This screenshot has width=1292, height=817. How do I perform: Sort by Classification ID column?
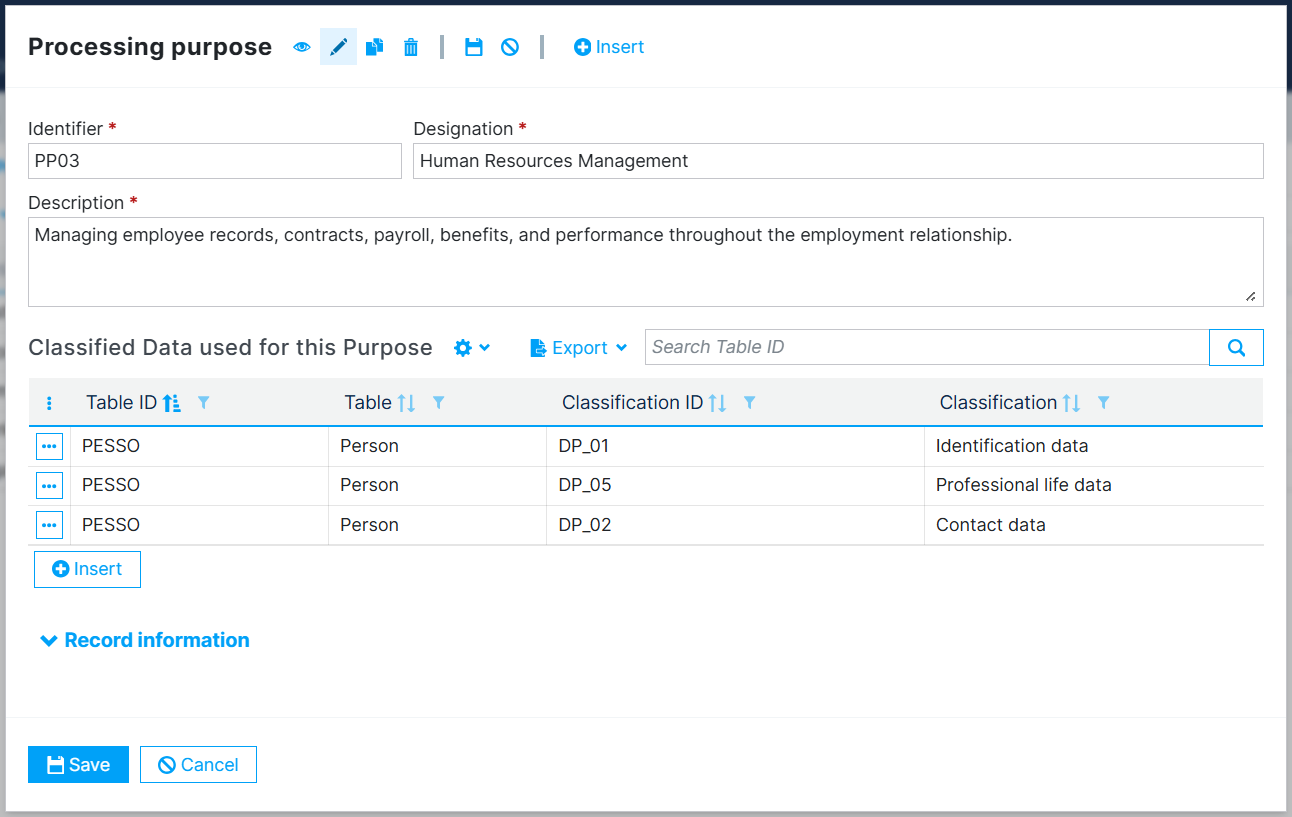point(717,403)
